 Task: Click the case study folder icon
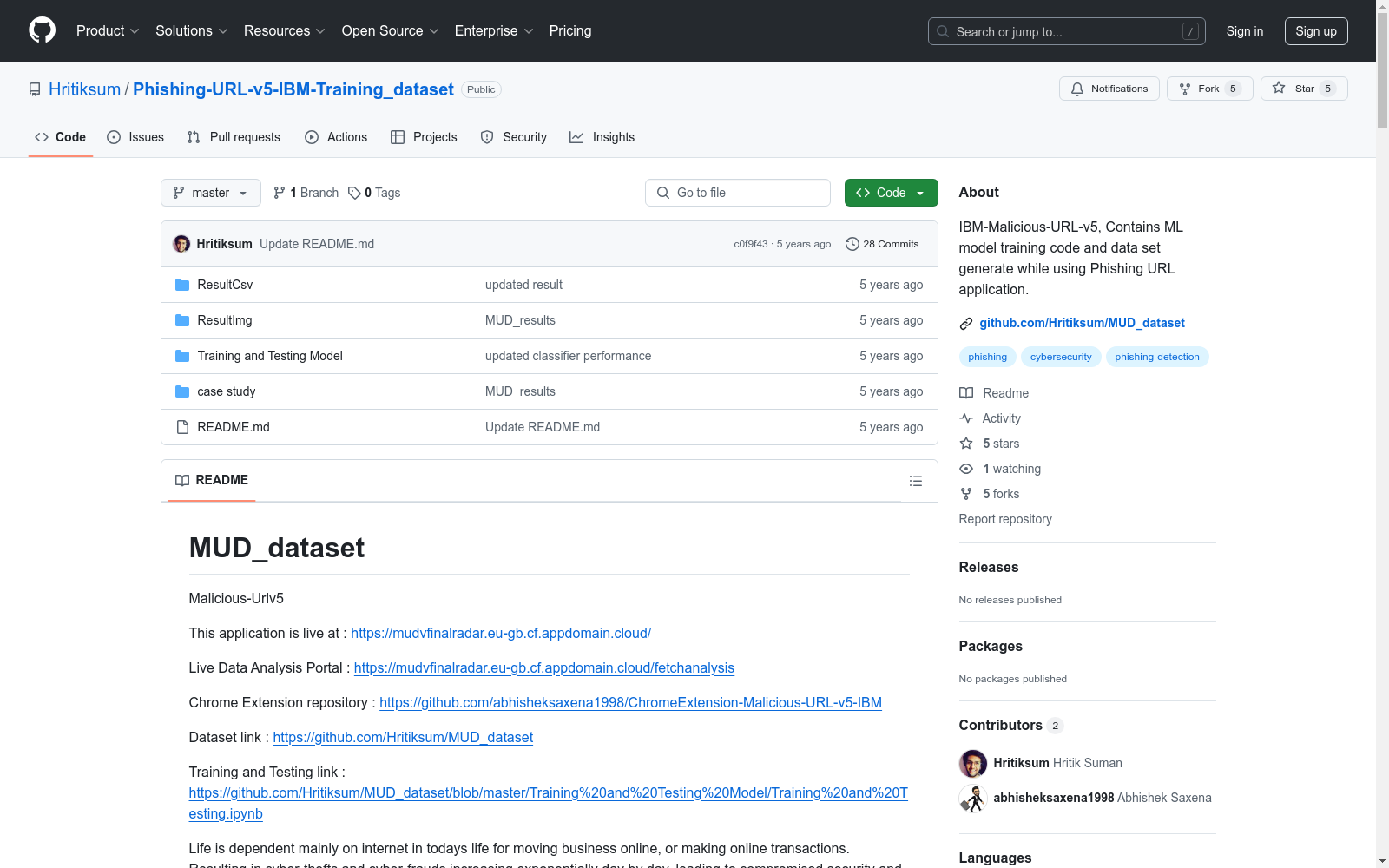click(182, 391)
